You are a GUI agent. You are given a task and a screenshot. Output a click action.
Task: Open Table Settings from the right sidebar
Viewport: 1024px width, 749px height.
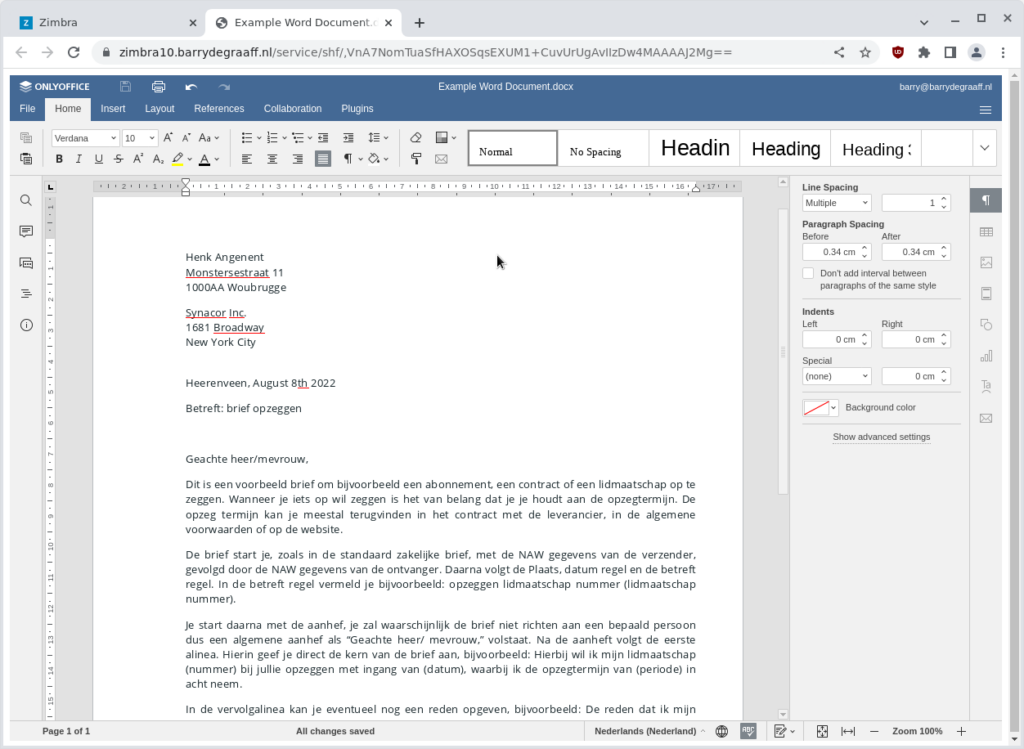(986, 231)
